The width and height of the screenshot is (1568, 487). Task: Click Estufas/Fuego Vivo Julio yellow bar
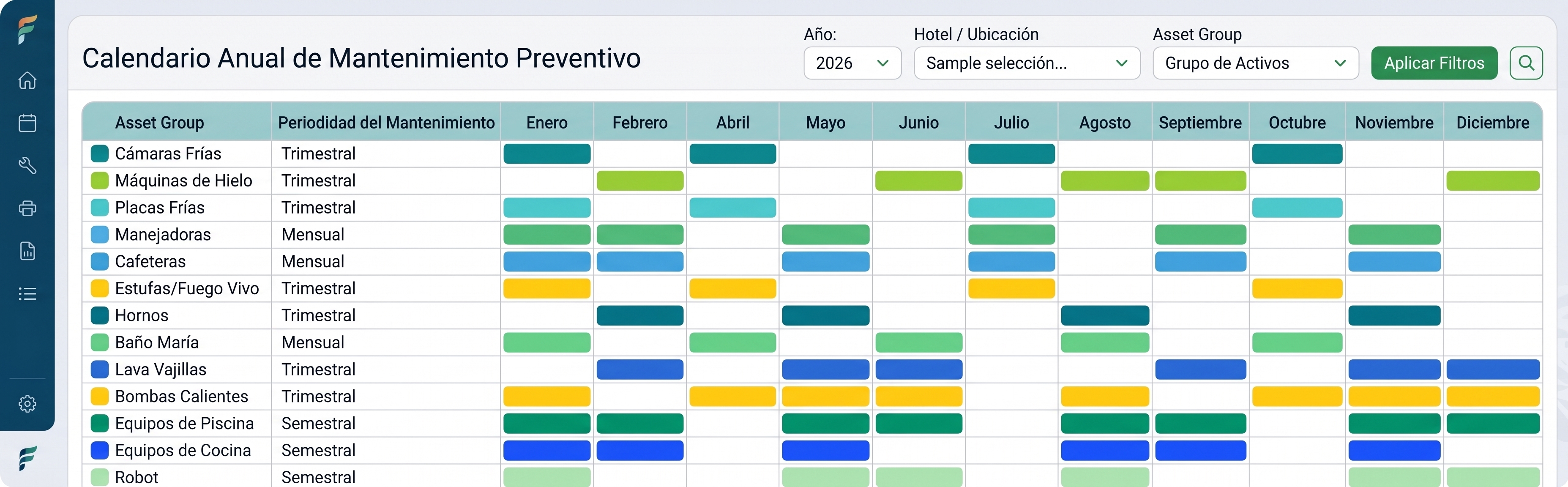(x=1011, y=289)
